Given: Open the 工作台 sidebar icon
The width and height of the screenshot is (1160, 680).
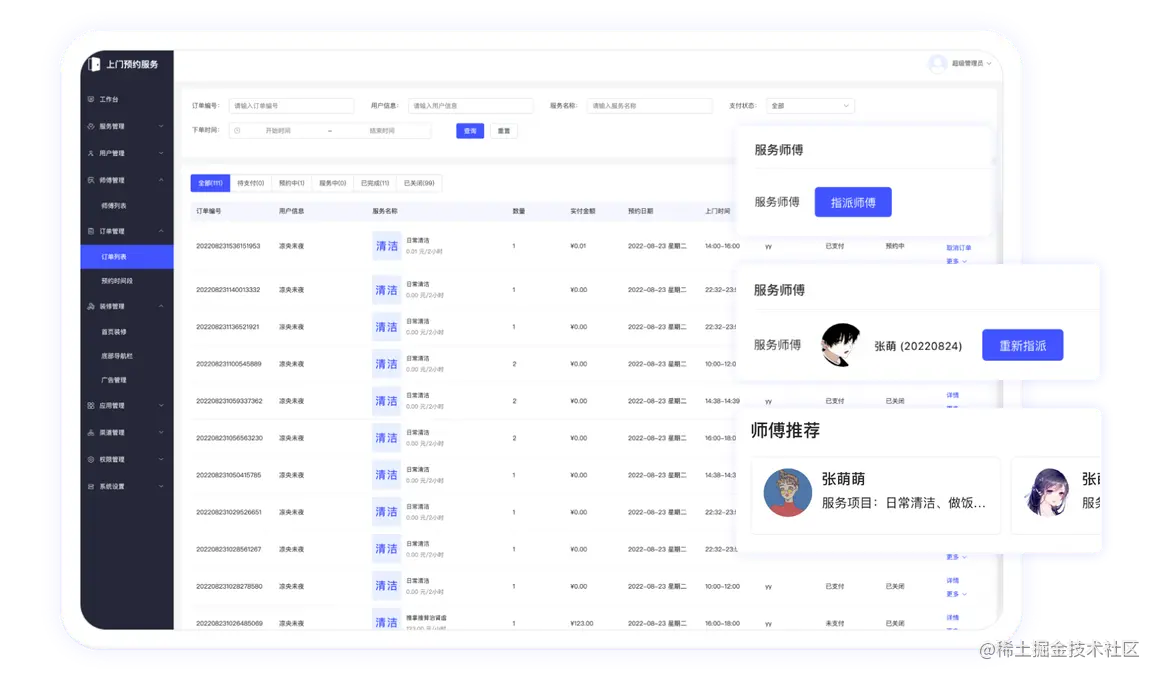Looking at the screenshot, I should [91, 99].
